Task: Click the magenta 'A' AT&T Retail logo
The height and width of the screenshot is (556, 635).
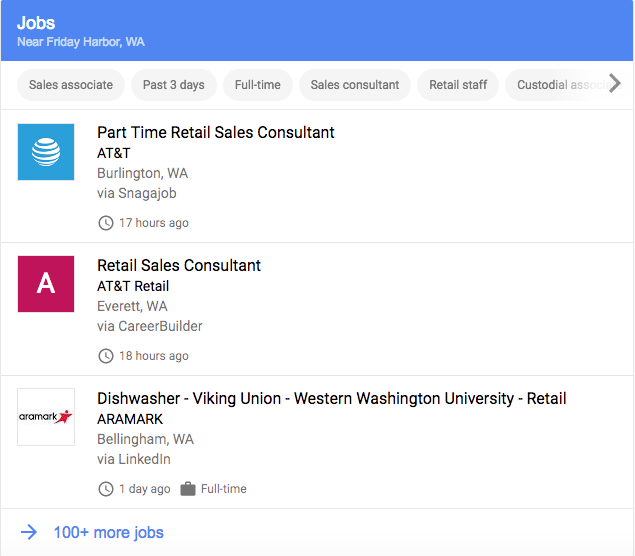Action: (46, 284)
